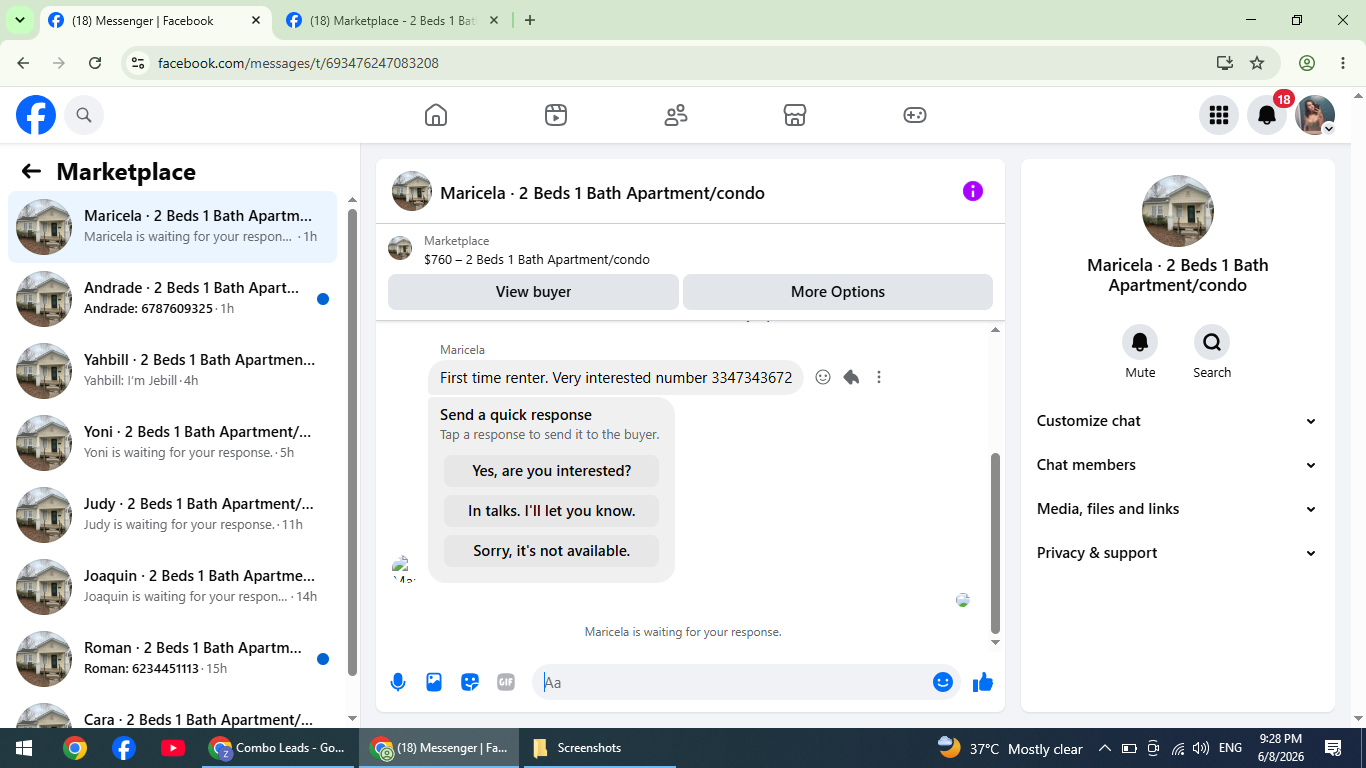Open Maricela conversation in chat list
This screenshot has width=1366, height=768.
(173, 227)
